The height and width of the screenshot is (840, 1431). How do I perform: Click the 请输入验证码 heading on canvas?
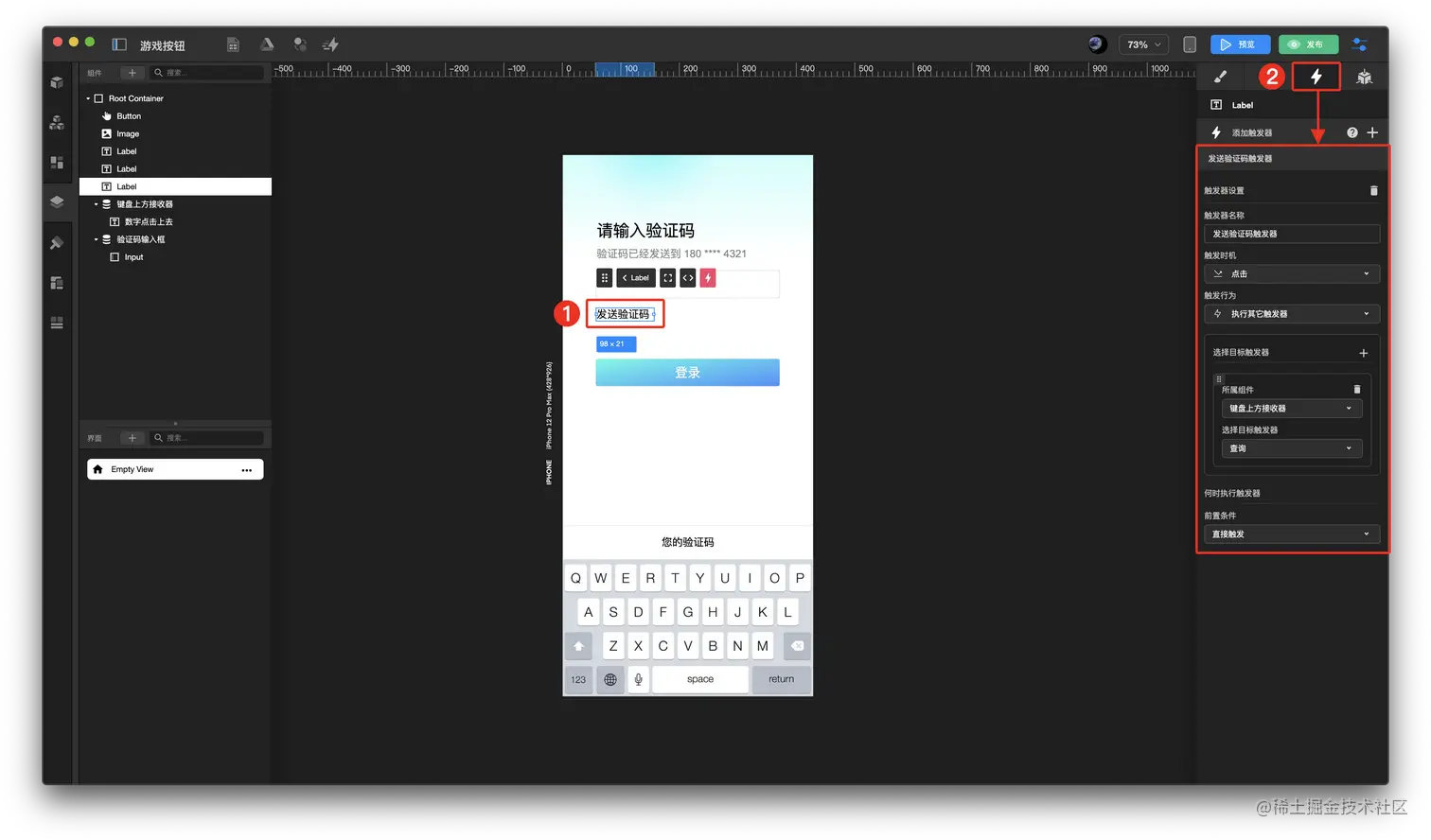click(645, 231)
